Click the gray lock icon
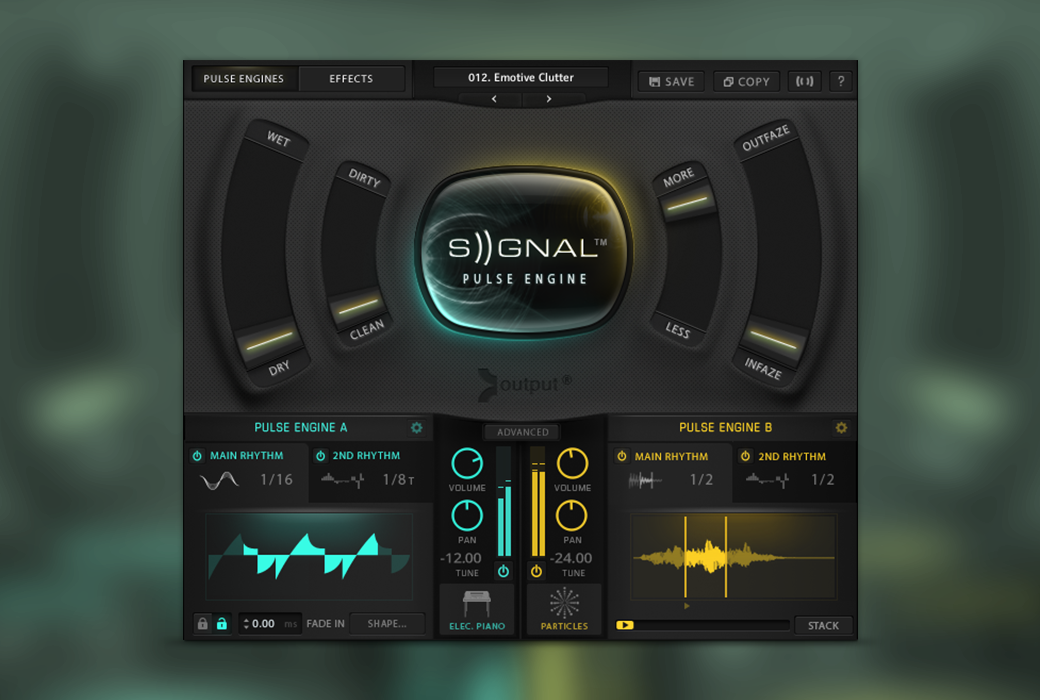This screenshot has width=1040, height=700. tap(202, 624)
